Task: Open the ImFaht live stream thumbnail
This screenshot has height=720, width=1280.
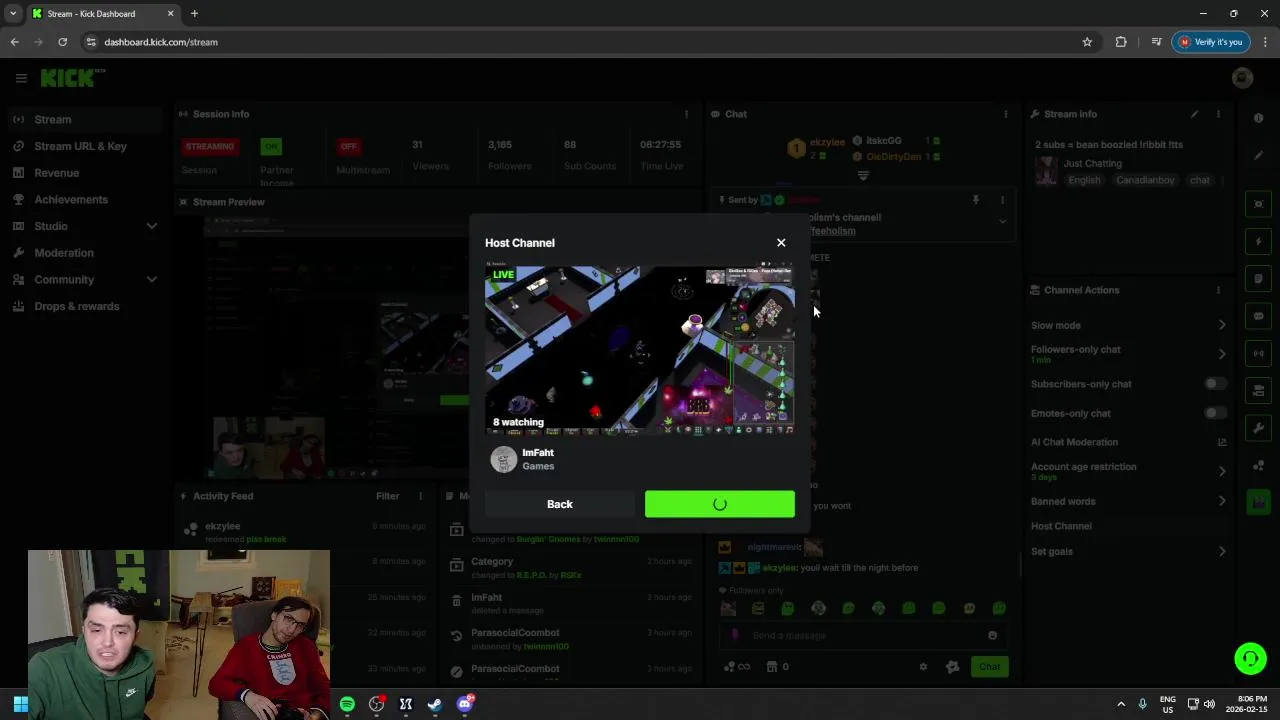Action: coord(640,350)
